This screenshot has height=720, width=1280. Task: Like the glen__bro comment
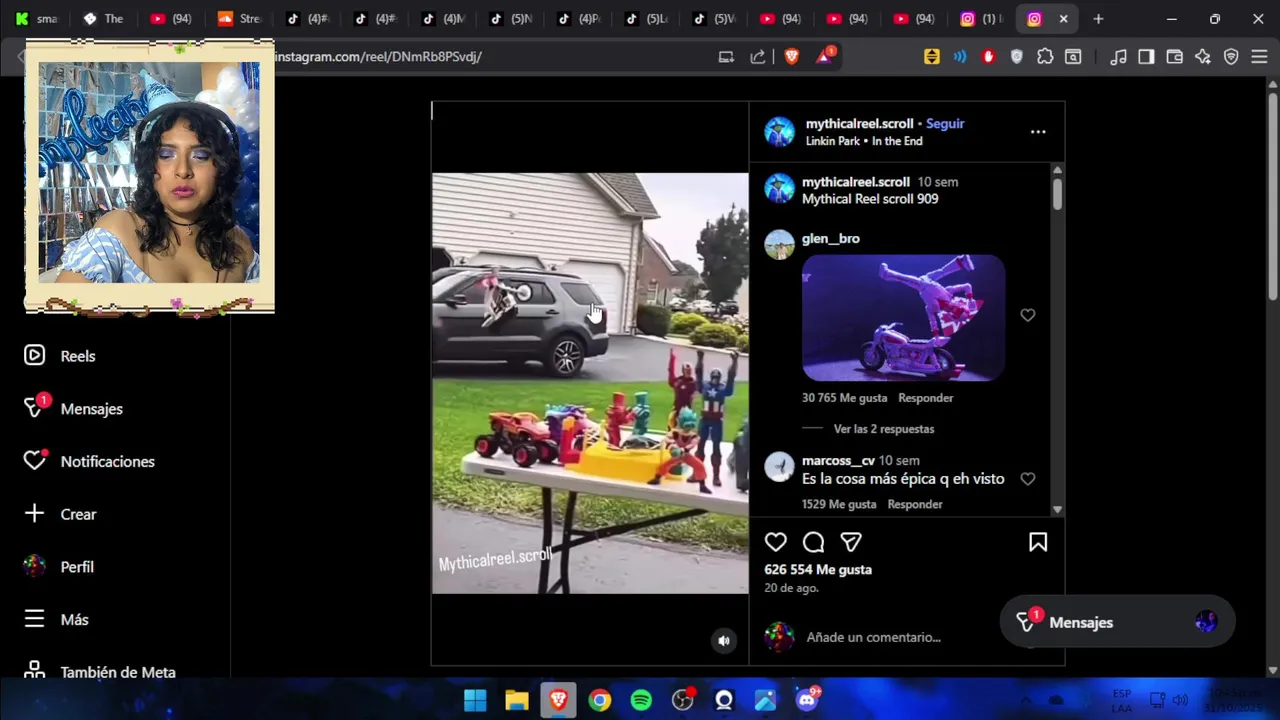1028,315
